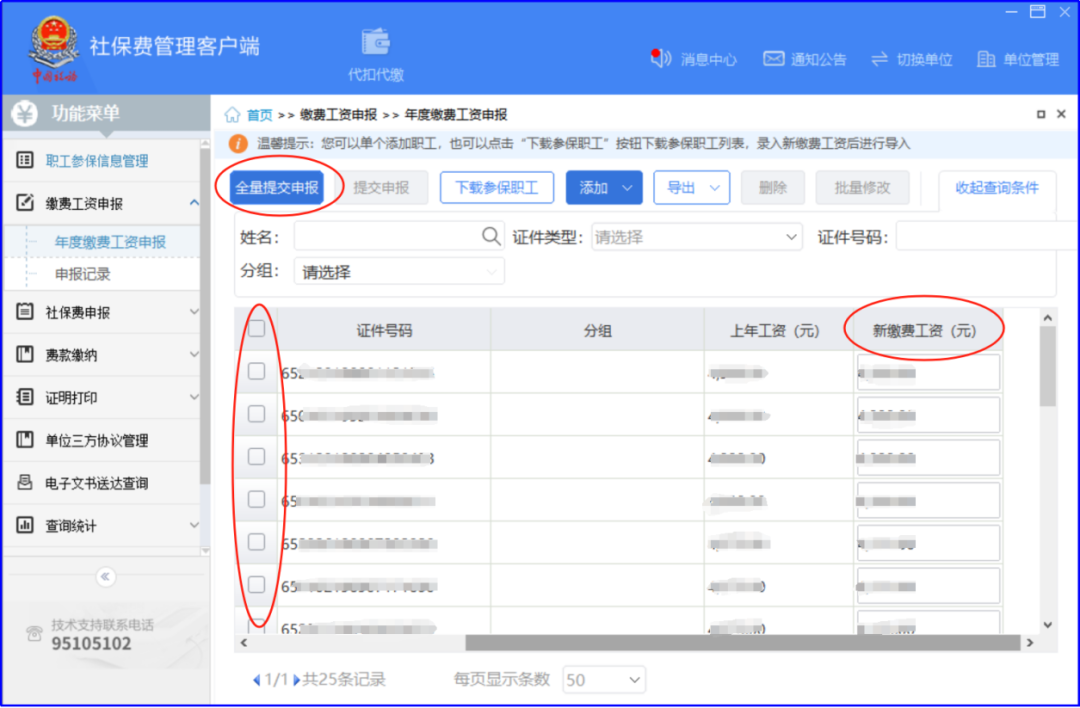Focus the 姓名 input field
Image resolution: width=1080 pixels, height=708 pixels.
click(x=399, y=236)
